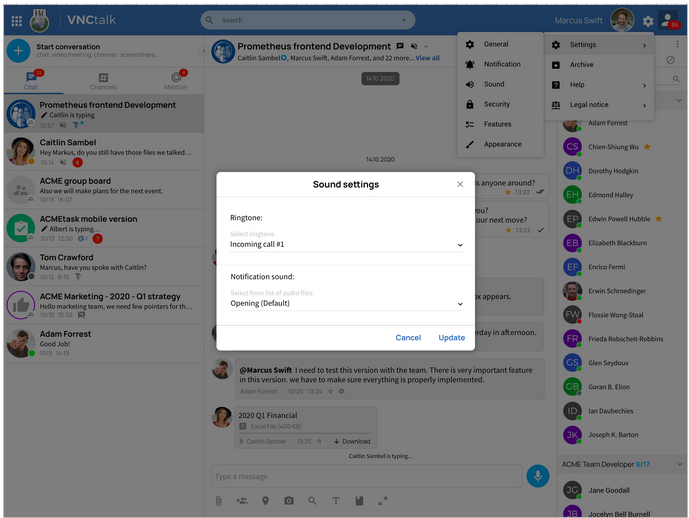Click the attach file paperclip icon

click(218, 501)
